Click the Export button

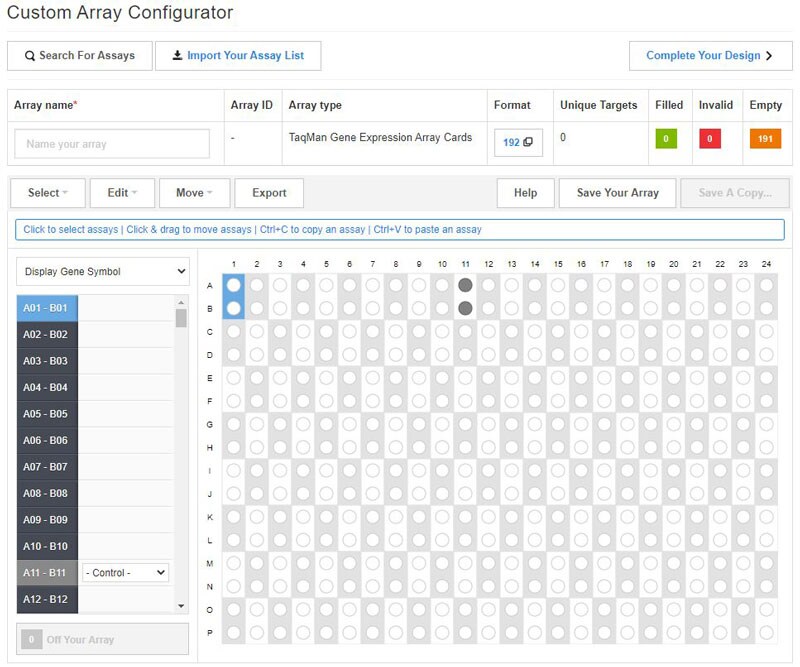tap(269, 193)
